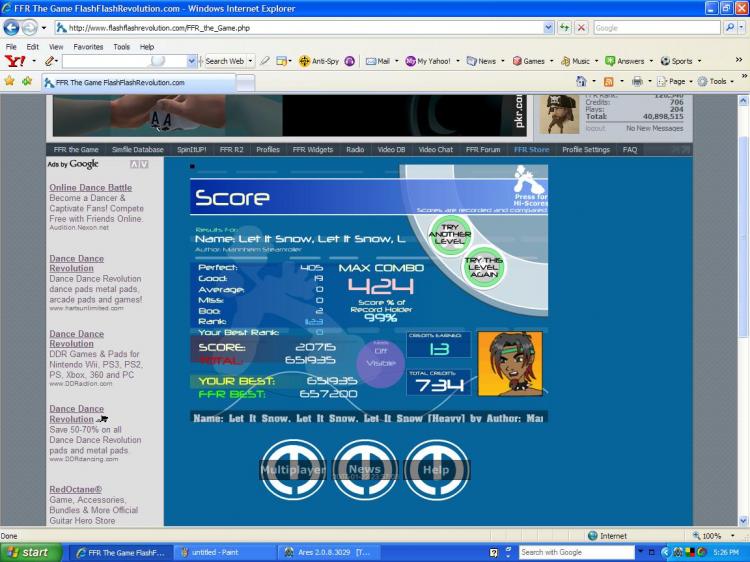Open Sports in the Yahoo toolbar

pos(677,61)
